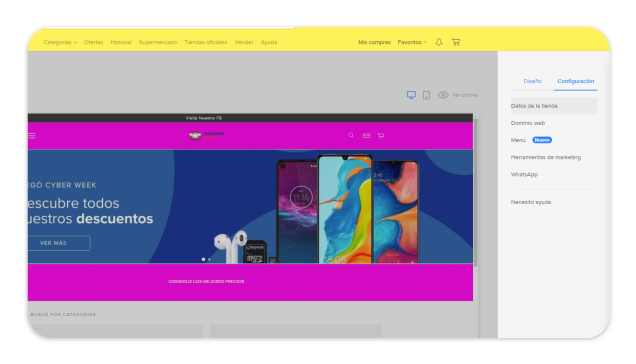Click the cart icon in store preview
Image resolution: width=636 pixels, height=364 pixels.
380,136
